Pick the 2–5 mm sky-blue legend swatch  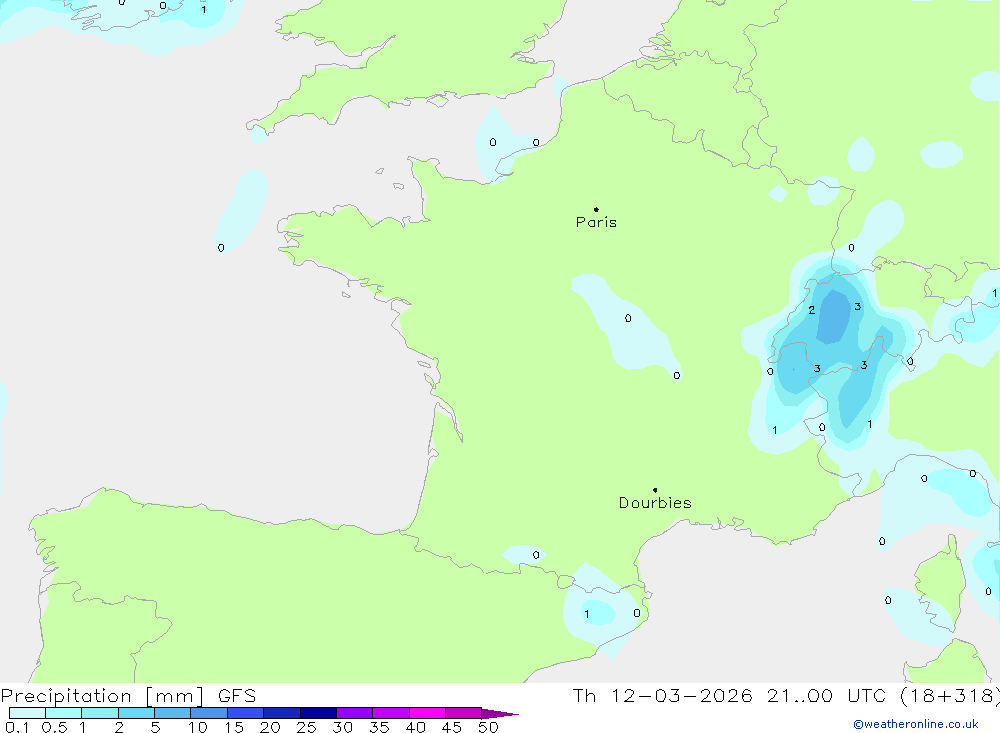pos(136,713)
